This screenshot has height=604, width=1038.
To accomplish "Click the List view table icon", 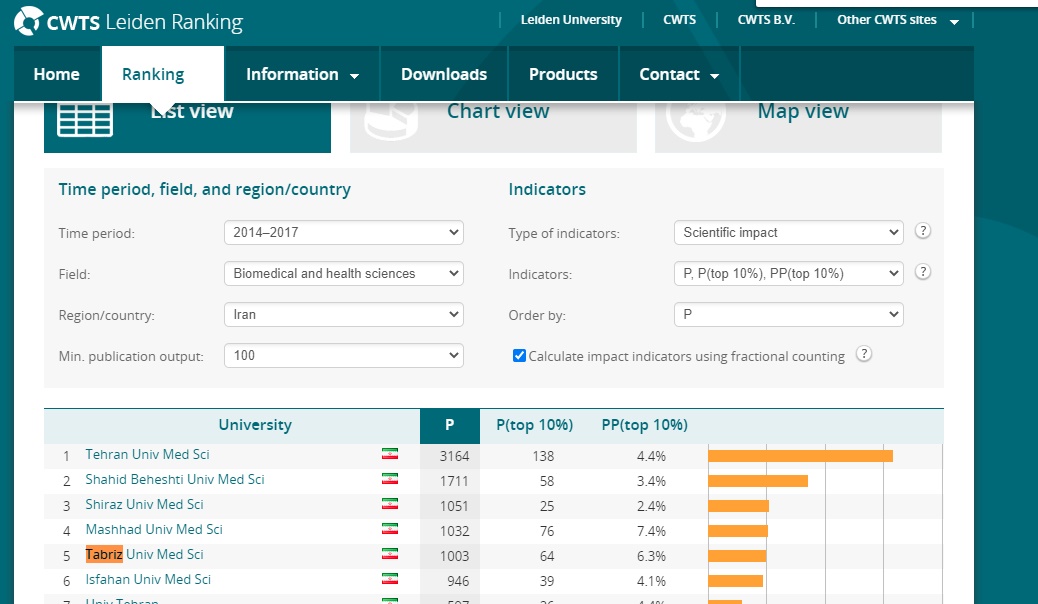I will pyautogui.click(x=85, y=119).
